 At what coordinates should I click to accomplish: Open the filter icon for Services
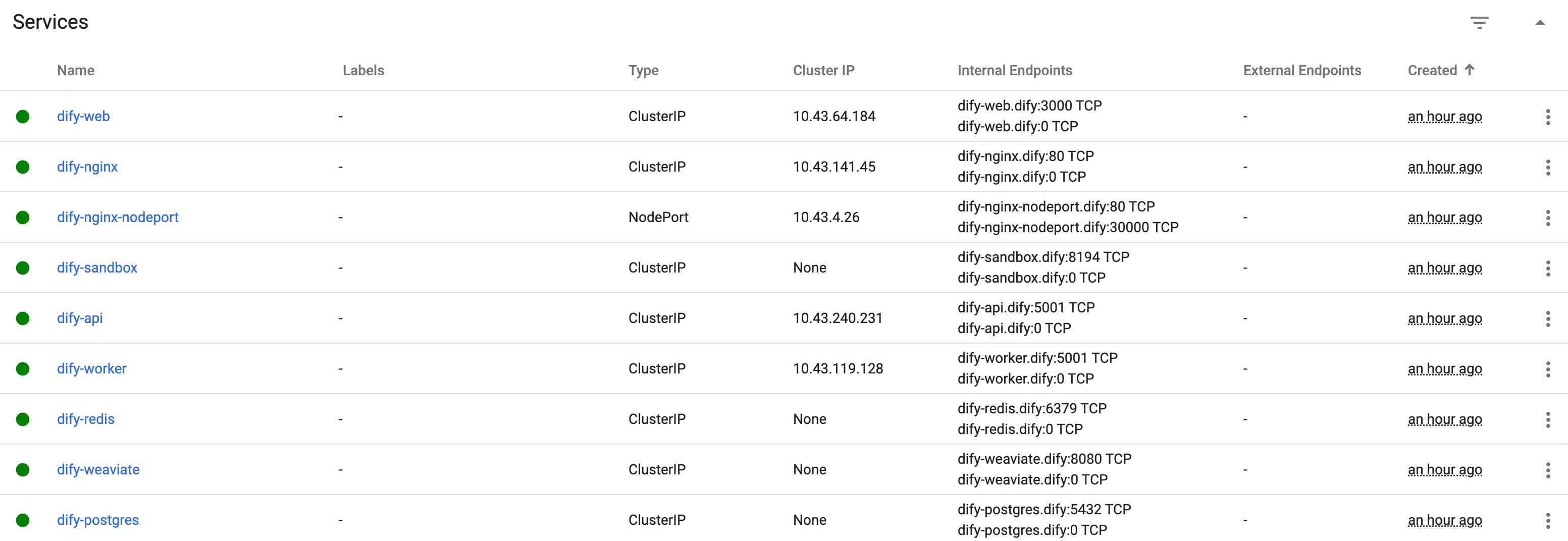pyautogui.click(x=1479, y=23)
